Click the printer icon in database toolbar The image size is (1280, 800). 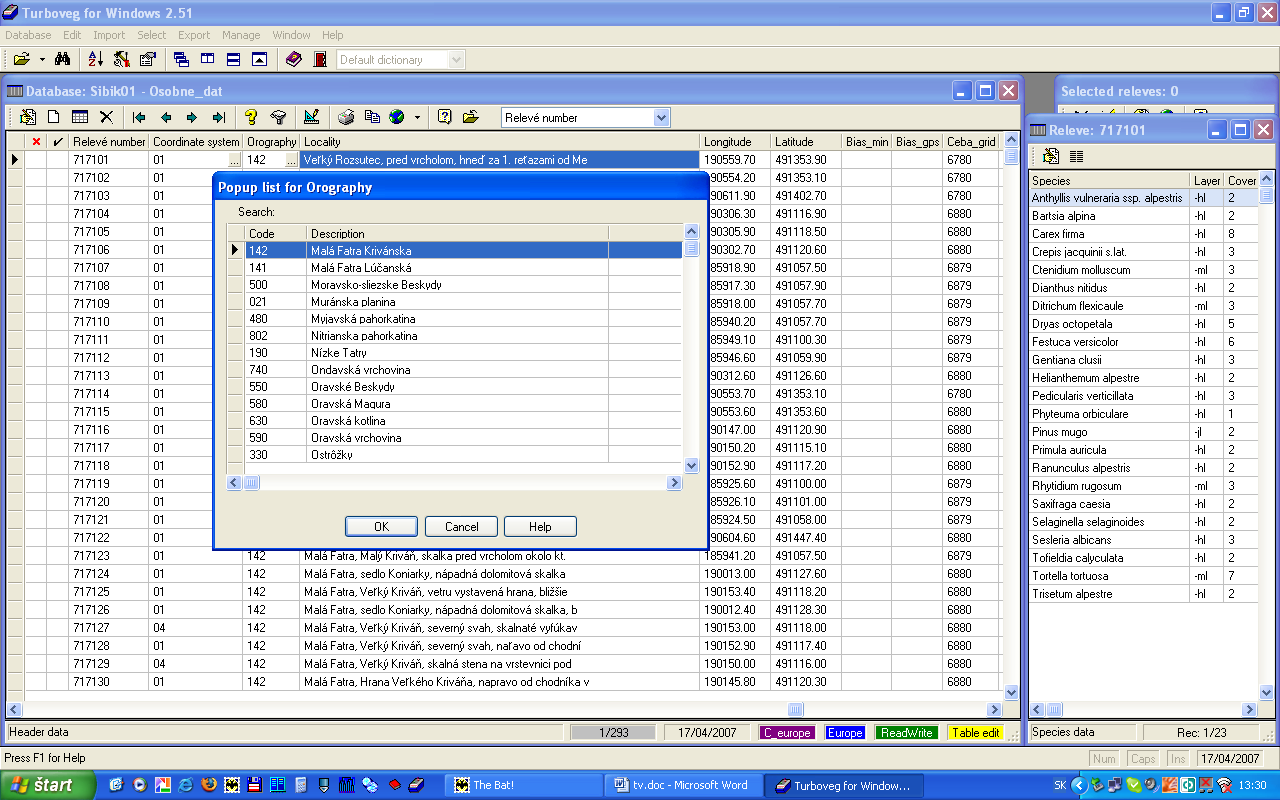pos(345,117)
